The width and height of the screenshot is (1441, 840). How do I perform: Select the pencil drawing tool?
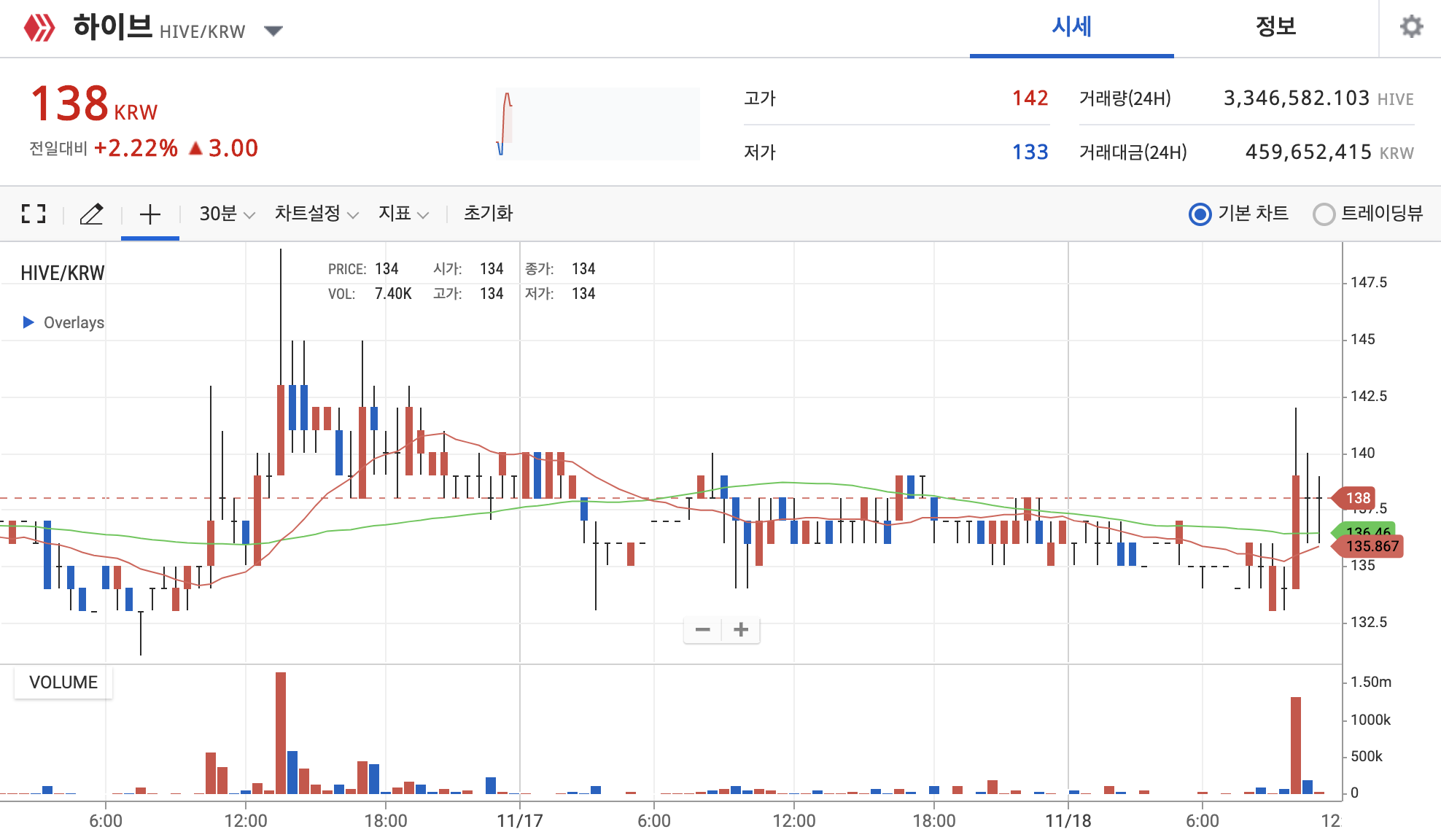(x=91, y=214)
